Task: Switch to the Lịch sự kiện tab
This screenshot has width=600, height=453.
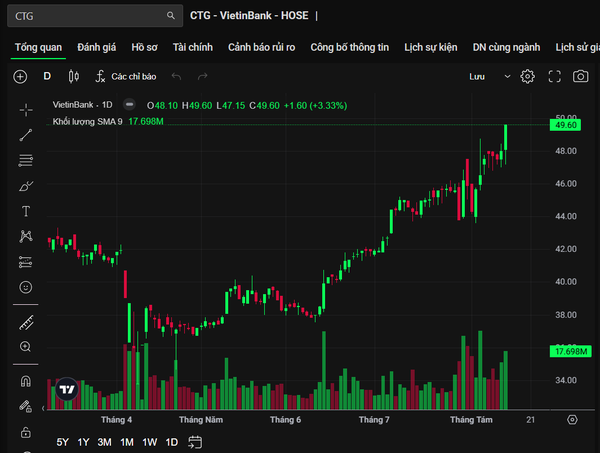Action: [x=430, y=47]
